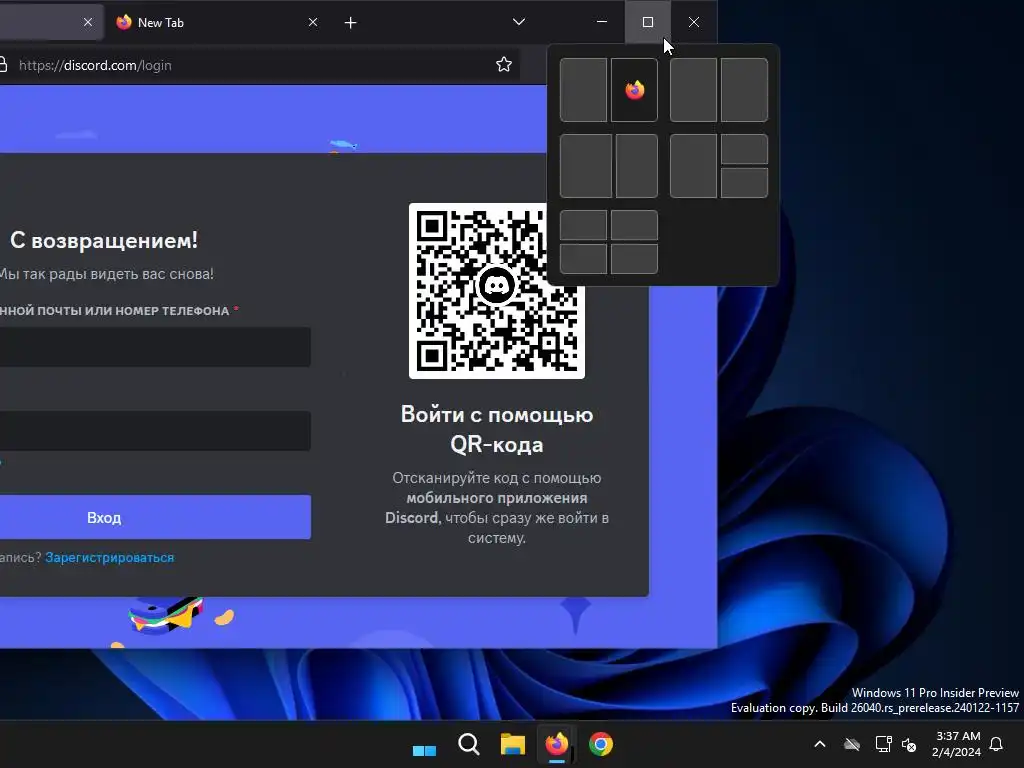Click the Discord QR code image
The height and width of the screenshot is (768, 1024).
tap(496, 291)
